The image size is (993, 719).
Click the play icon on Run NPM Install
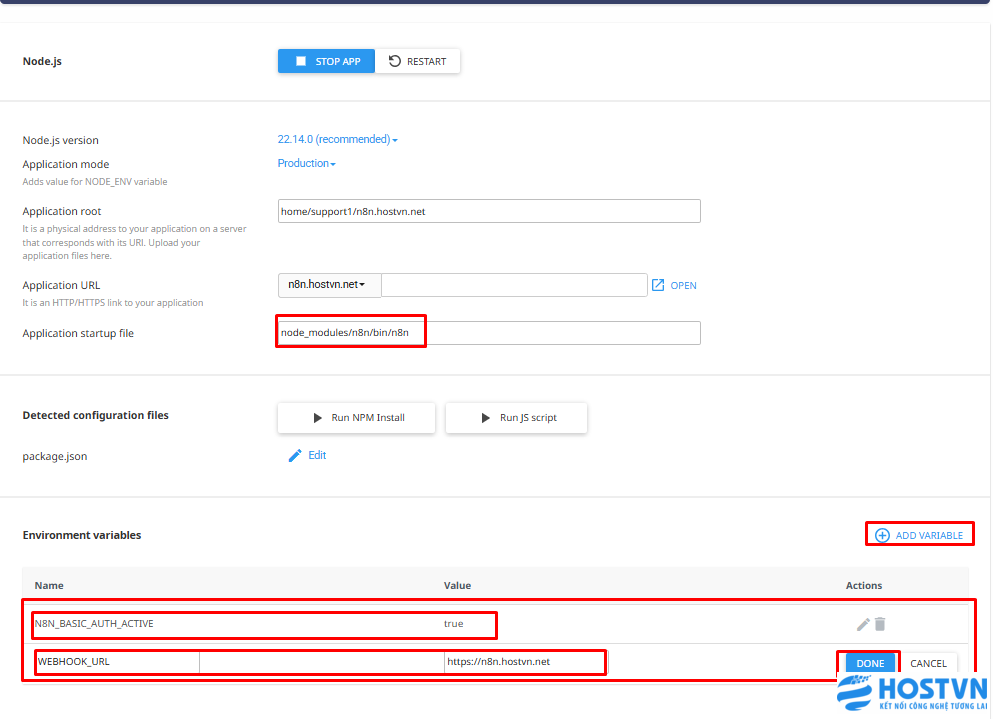317,418
